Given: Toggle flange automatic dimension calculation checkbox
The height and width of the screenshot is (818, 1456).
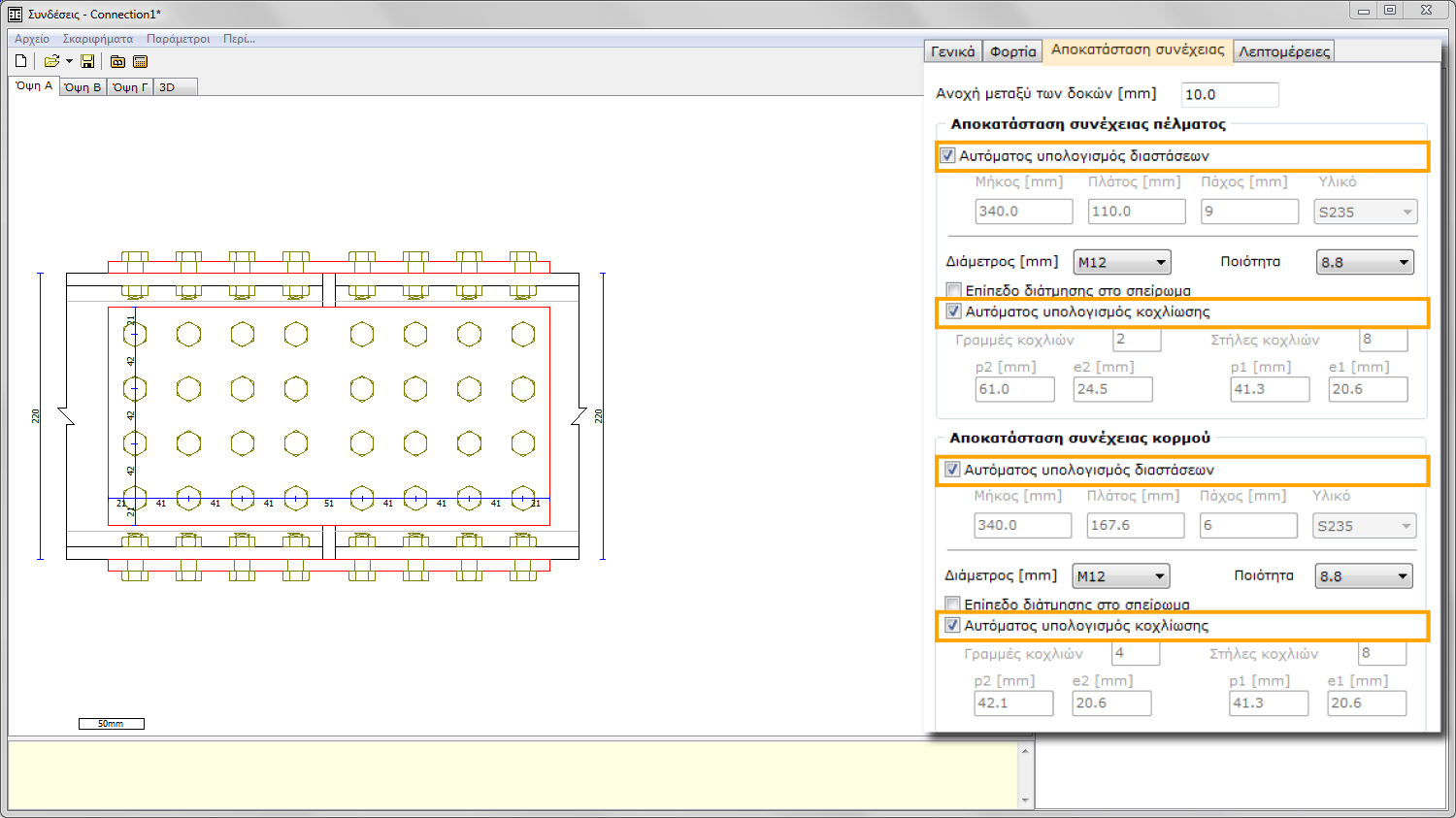Looking at the screenshot, I should 948,155.
